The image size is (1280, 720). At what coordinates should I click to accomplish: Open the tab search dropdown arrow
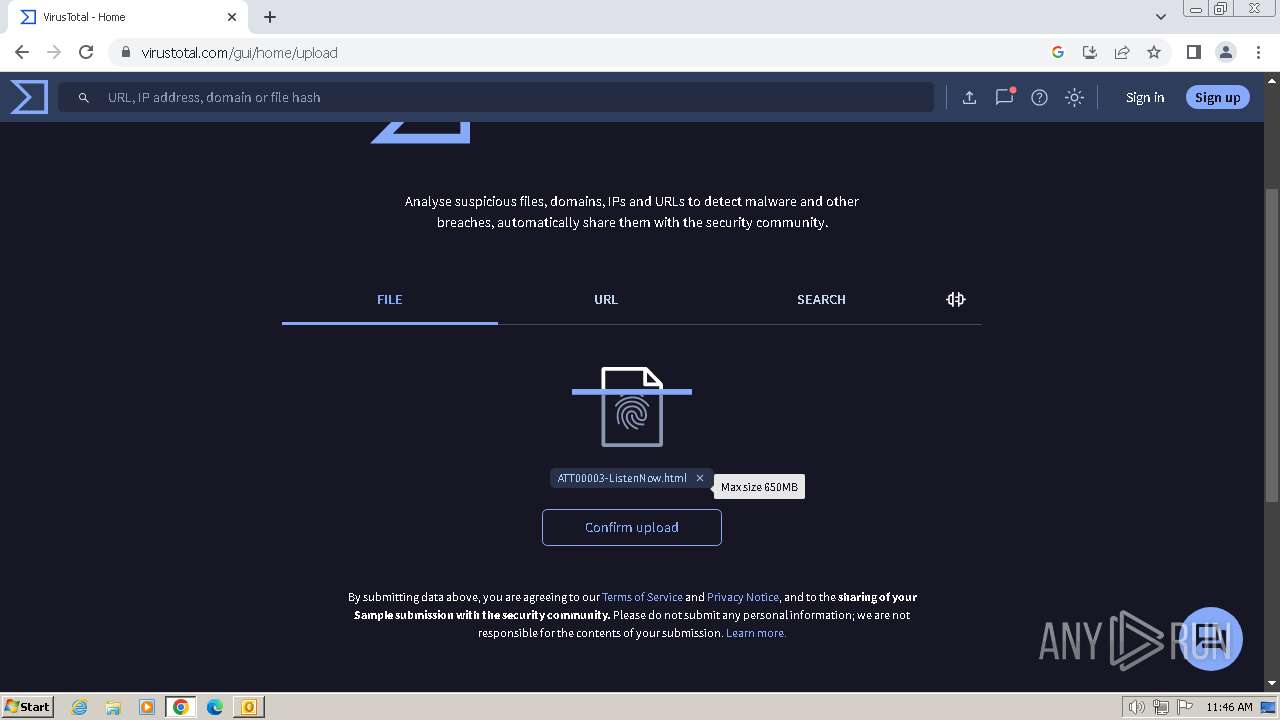coord(1161,17)
